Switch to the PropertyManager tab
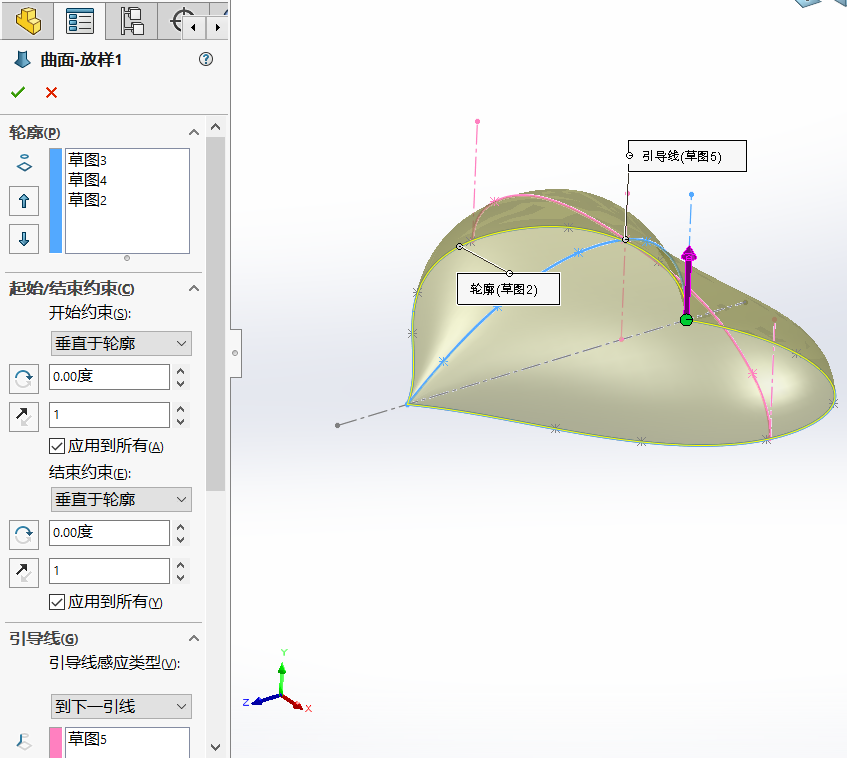 tap(79, 21)
